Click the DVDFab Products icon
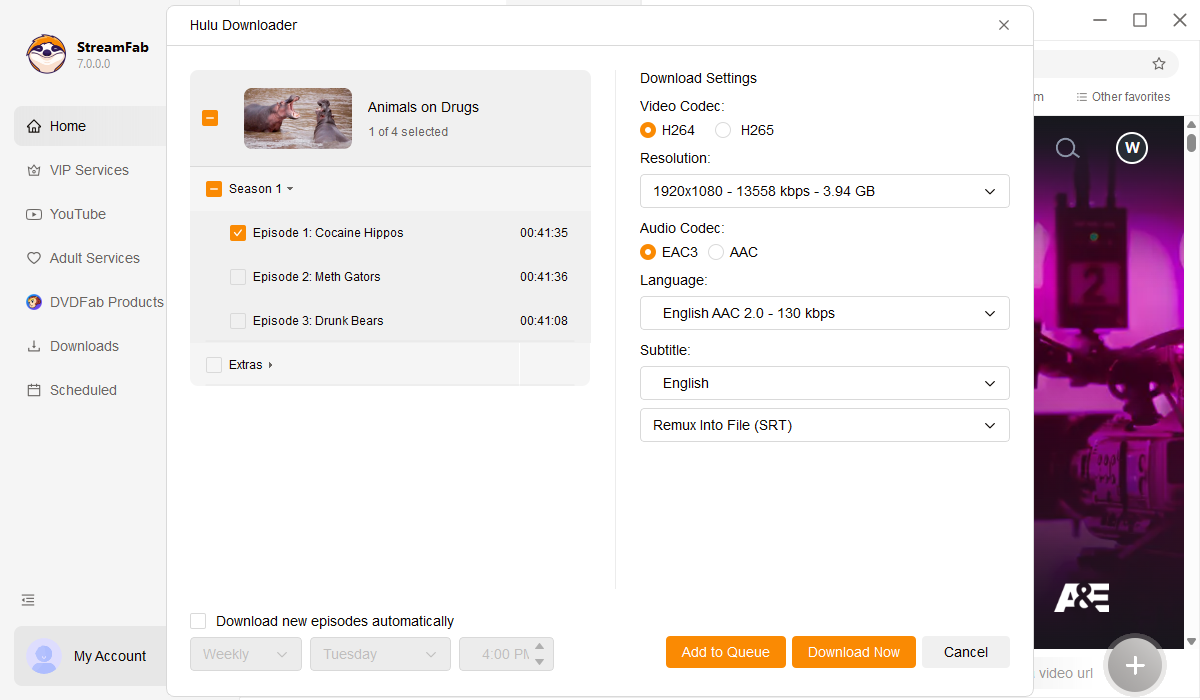 (x=34, y=302)
